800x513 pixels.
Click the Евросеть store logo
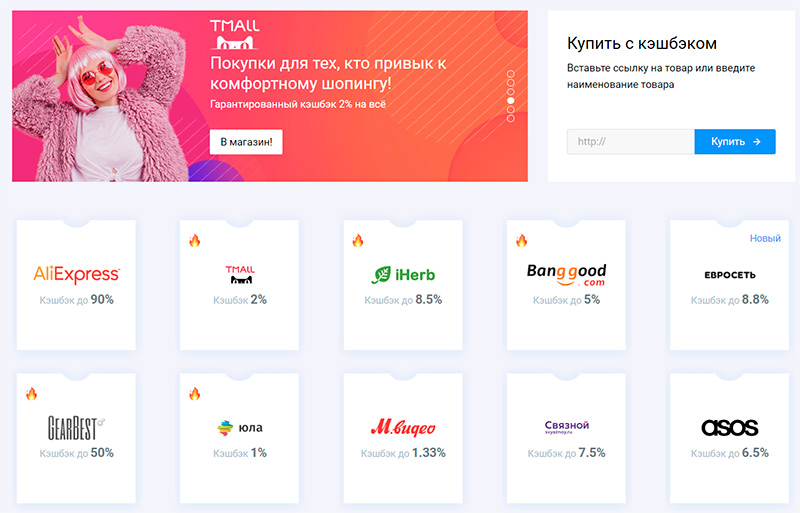click(729, 275)
